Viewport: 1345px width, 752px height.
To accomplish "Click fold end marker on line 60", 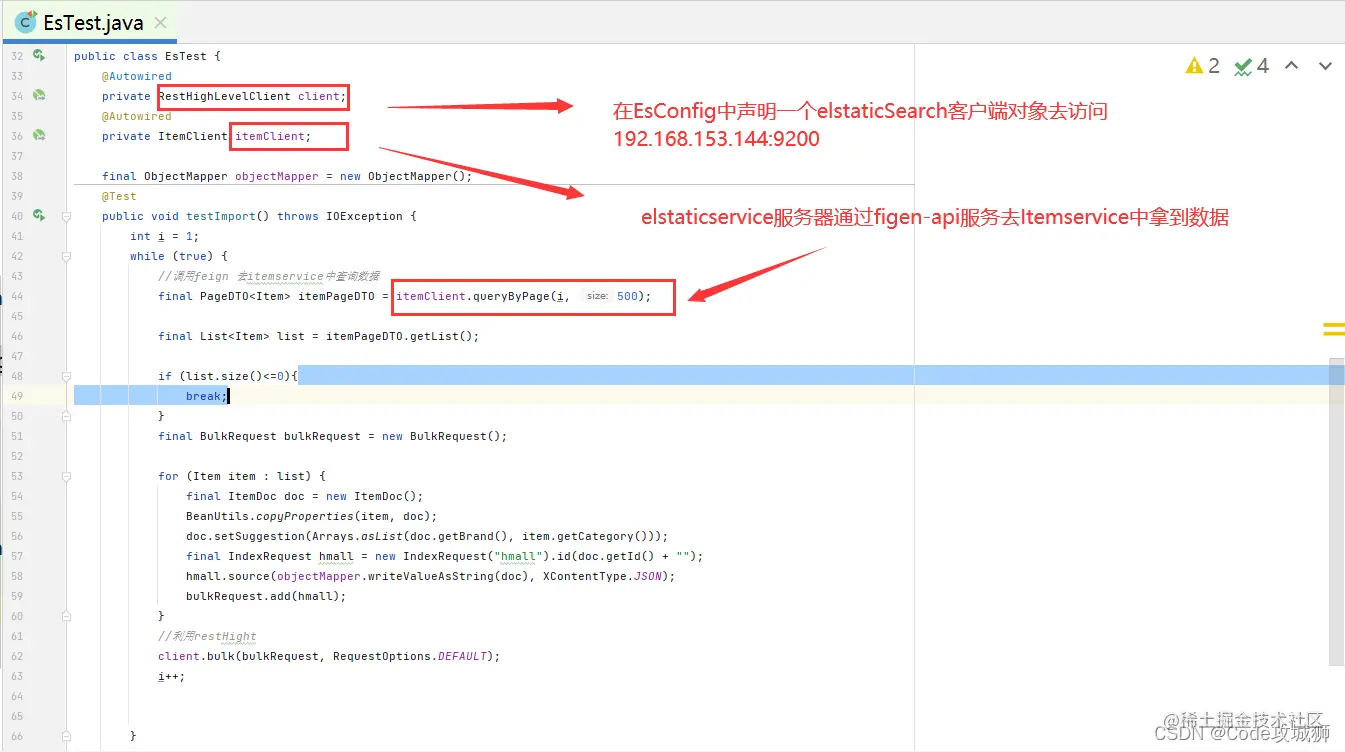I will pyautogui.click(x=67, y=616).
